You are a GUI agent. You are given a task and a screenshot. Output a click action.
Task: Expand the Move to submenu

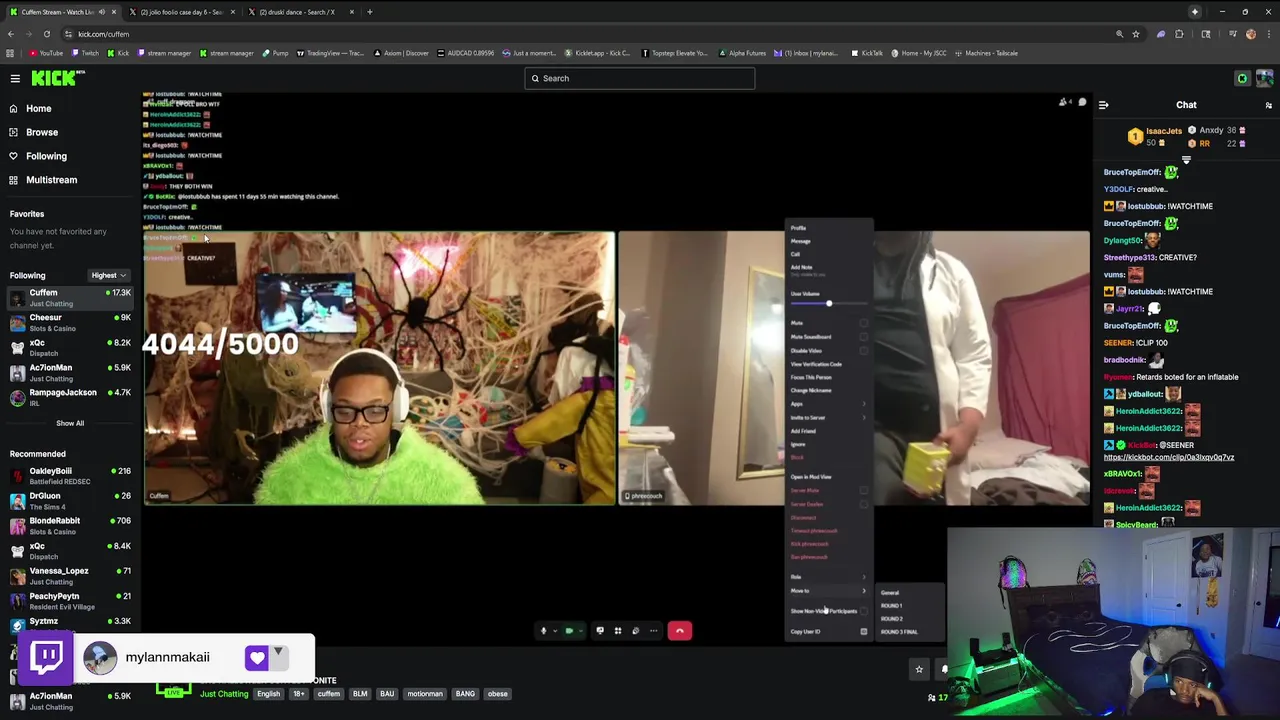[x=829, y=591]
